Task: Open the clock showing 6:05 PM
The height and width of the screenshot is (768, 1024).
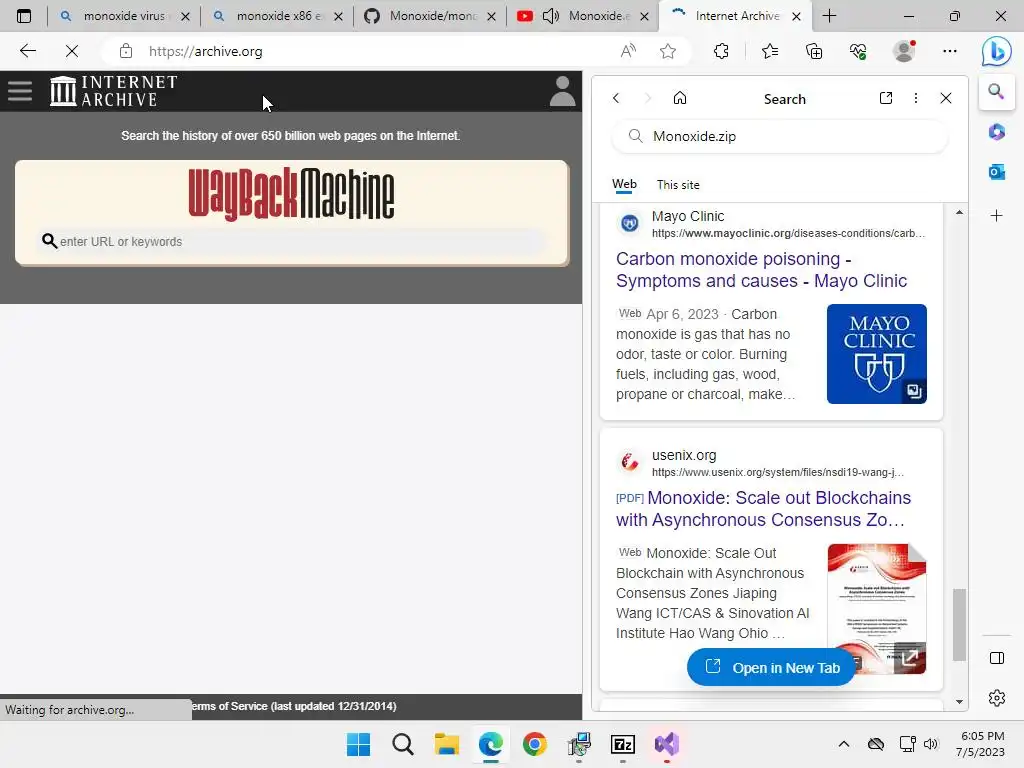Action: tap(980, 744)
